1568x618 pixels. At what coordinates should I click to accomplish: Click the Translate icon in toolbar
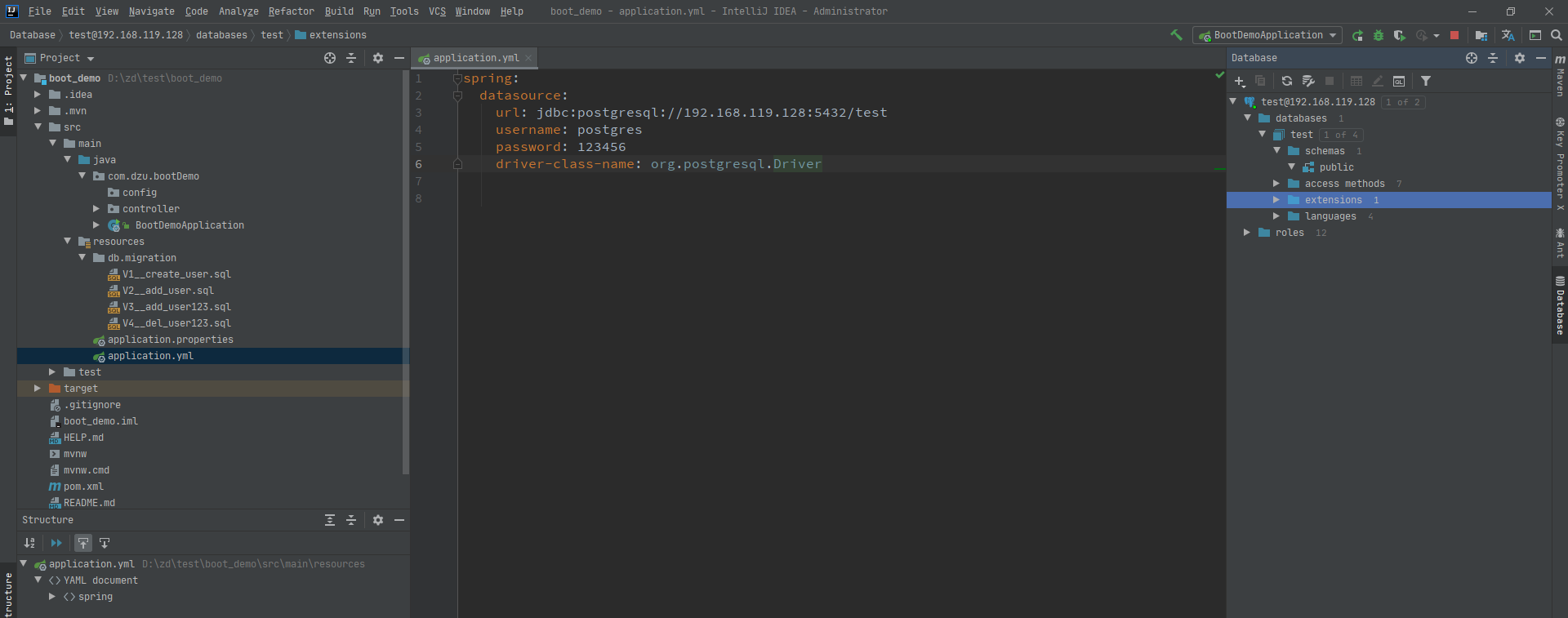tap(1508, 35)
